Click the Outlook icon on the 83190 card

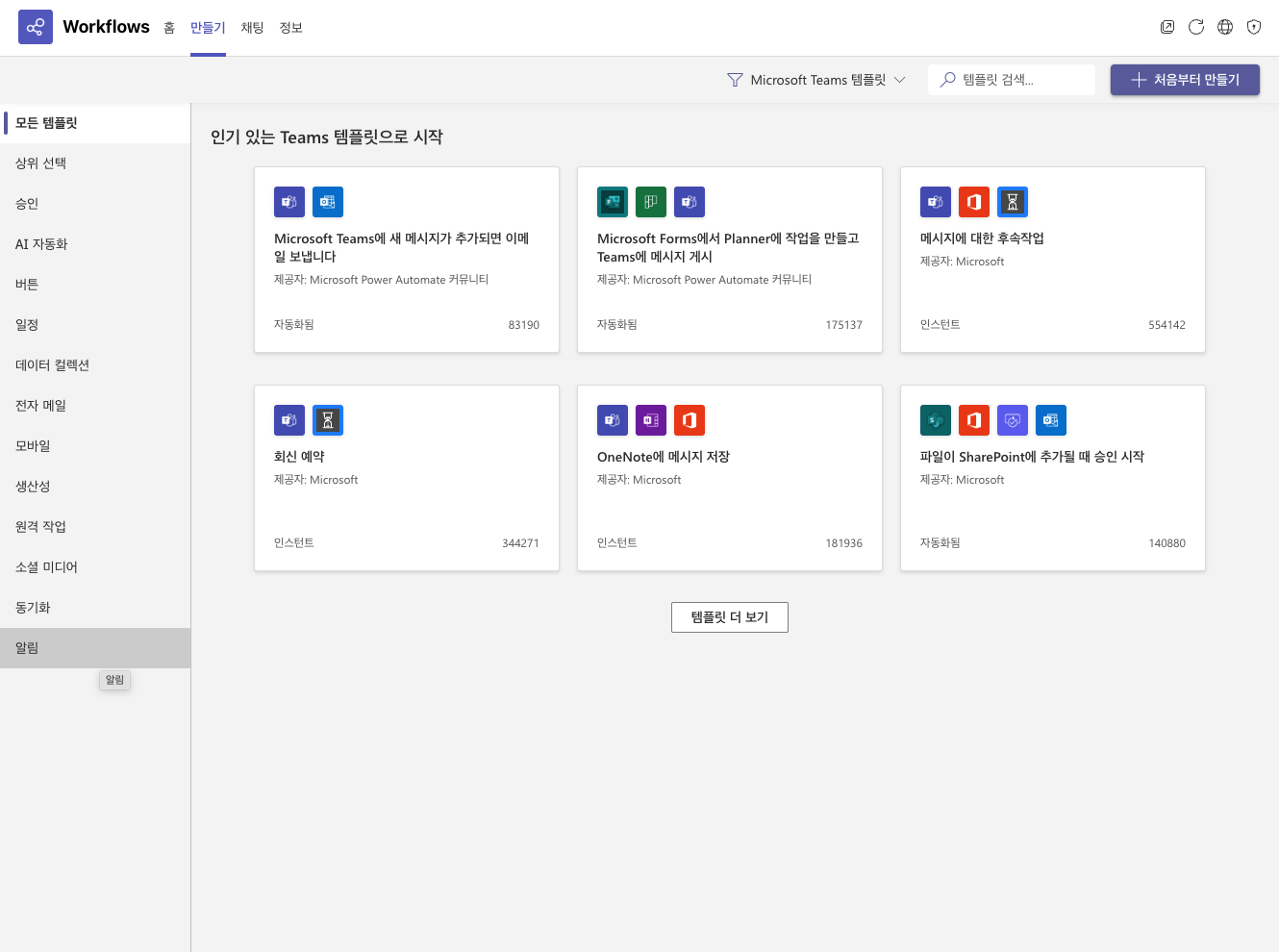point(328,202)
